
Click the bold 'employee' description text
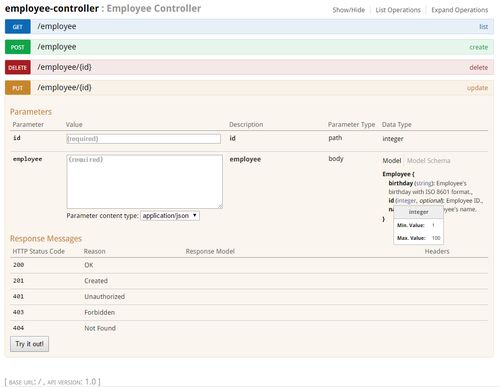(245, 159)
